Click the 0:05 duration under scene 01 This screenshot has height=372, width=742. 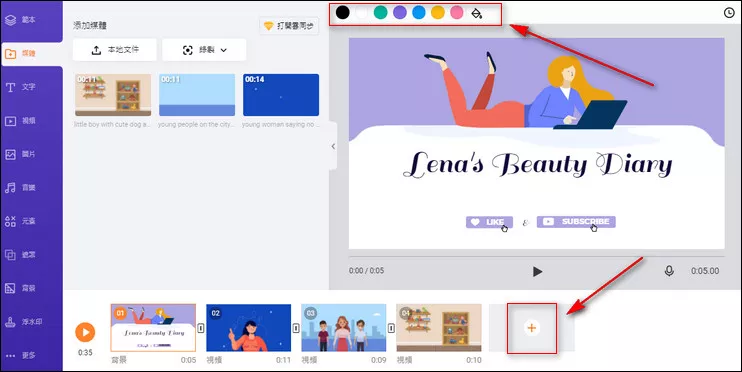click(188, 360)
